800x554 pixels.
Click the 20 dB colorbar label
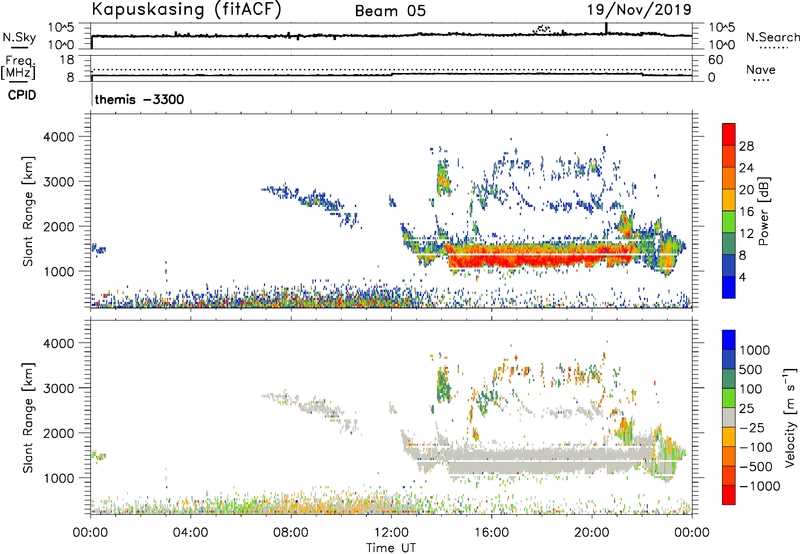point(746,190)
